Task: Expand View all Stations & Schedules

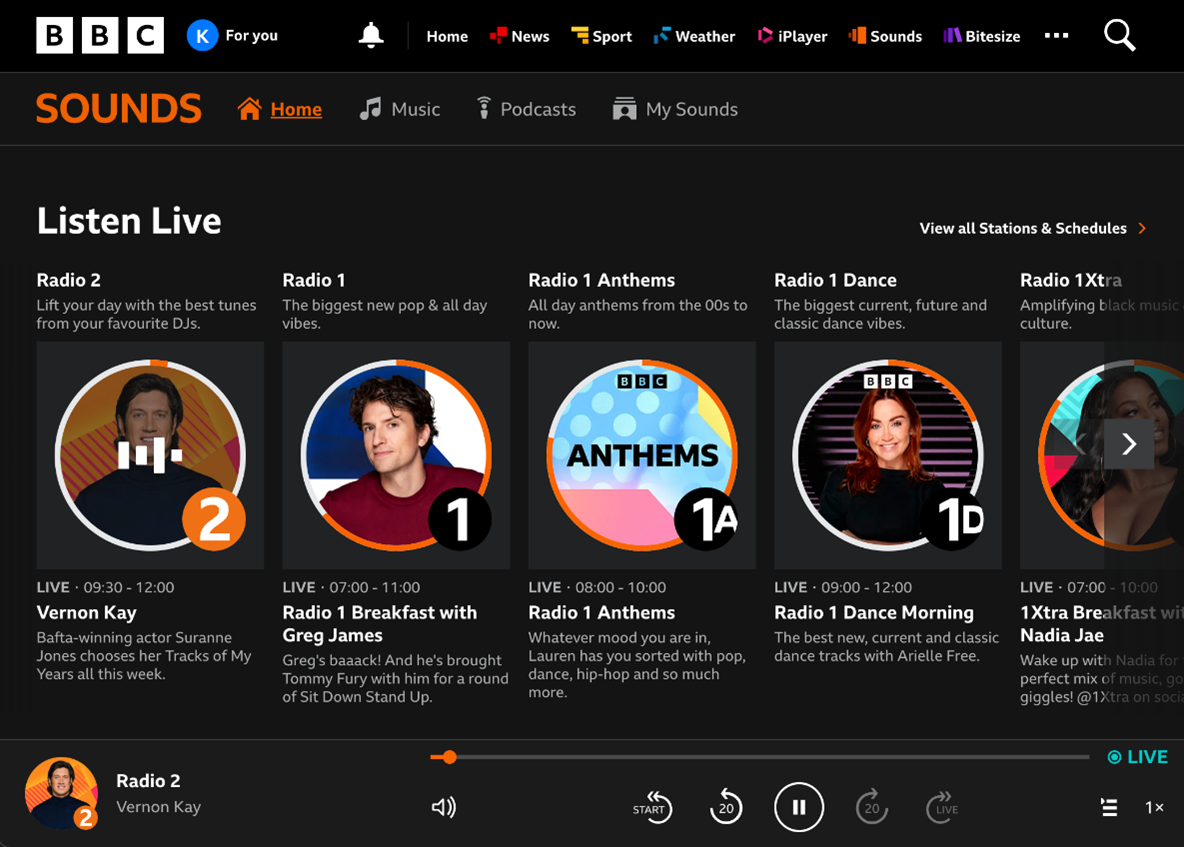Action: click(x=1027, y=228)
